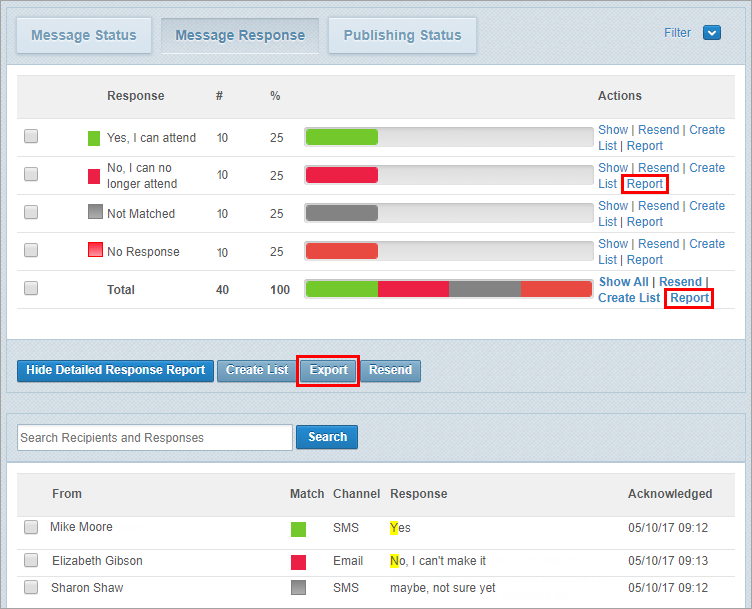Open Report for Not Matched row
Viewport: 752px width, 609px height.
[645, 222]
